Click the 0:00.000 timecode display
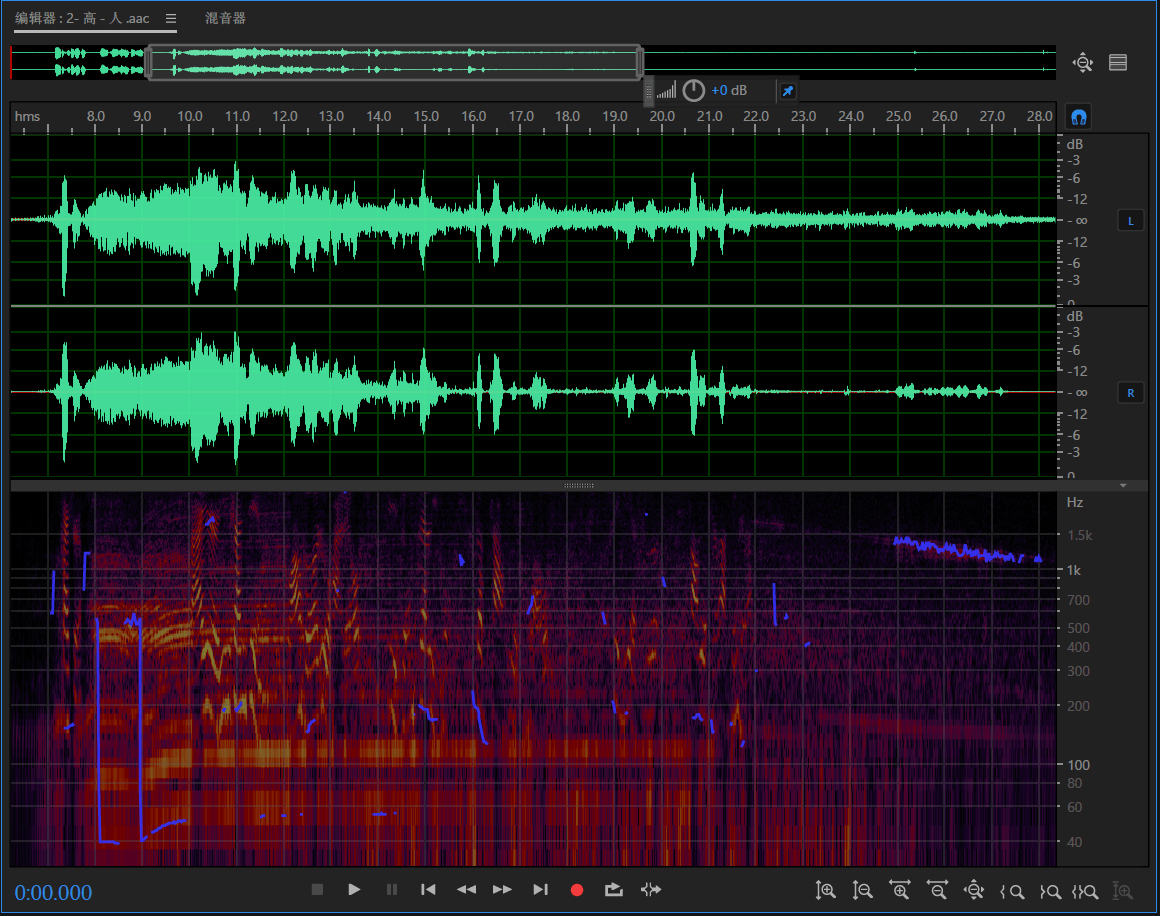The height and width of the screenshot is (916, 1160). (x=53, y=892)
